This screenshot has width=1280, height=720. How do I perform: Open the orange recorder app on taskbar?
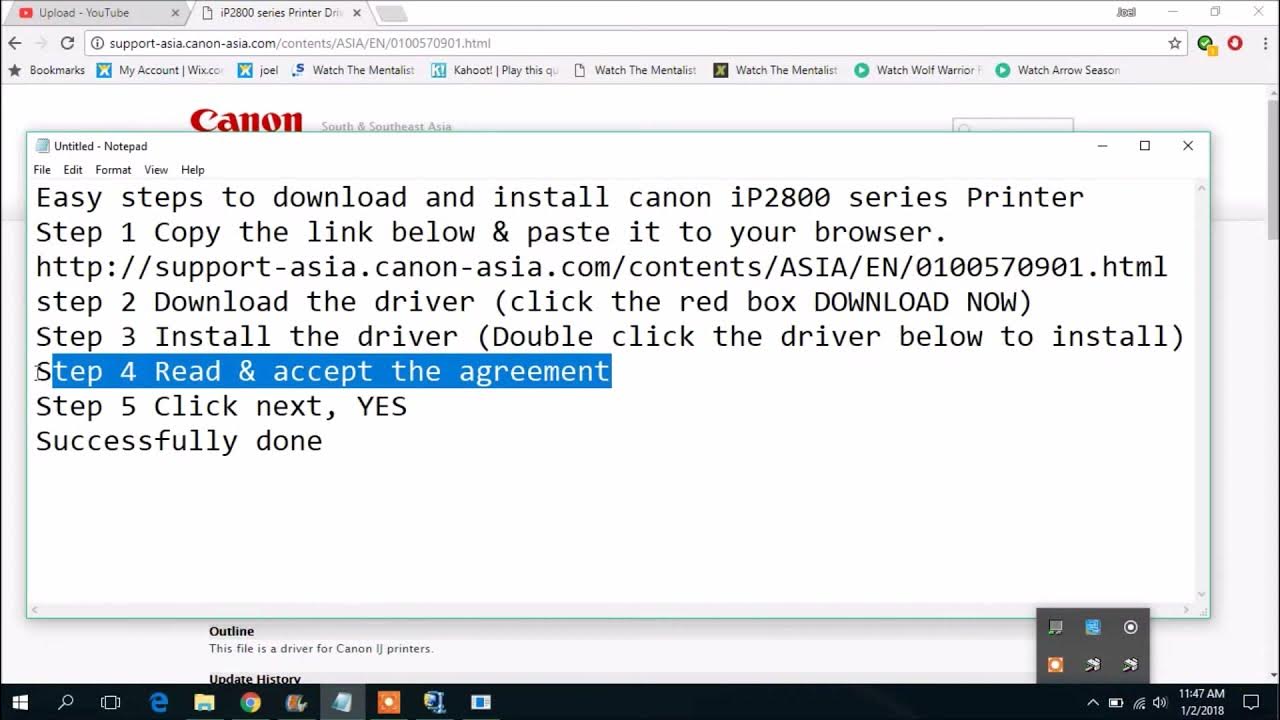(388, 702)
